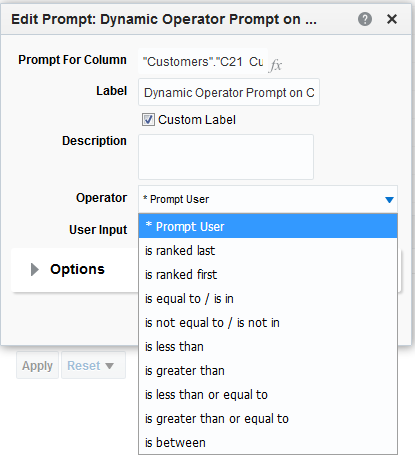Click the Operator dropdown arrow
Image resolution: width=415 pixels, height=461 pixels.
point(389,200)
